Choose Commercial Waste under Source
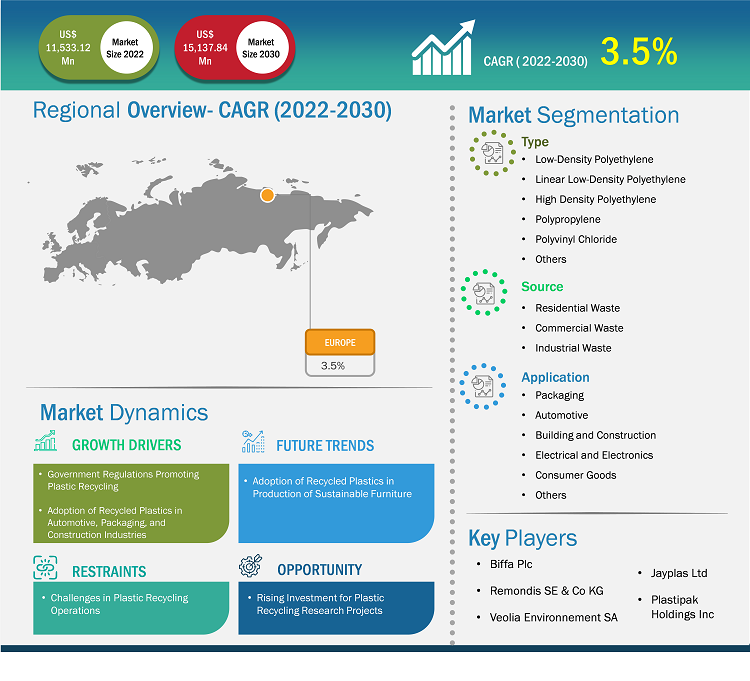Viewport: 750px width, 681px height. [578, 328]
